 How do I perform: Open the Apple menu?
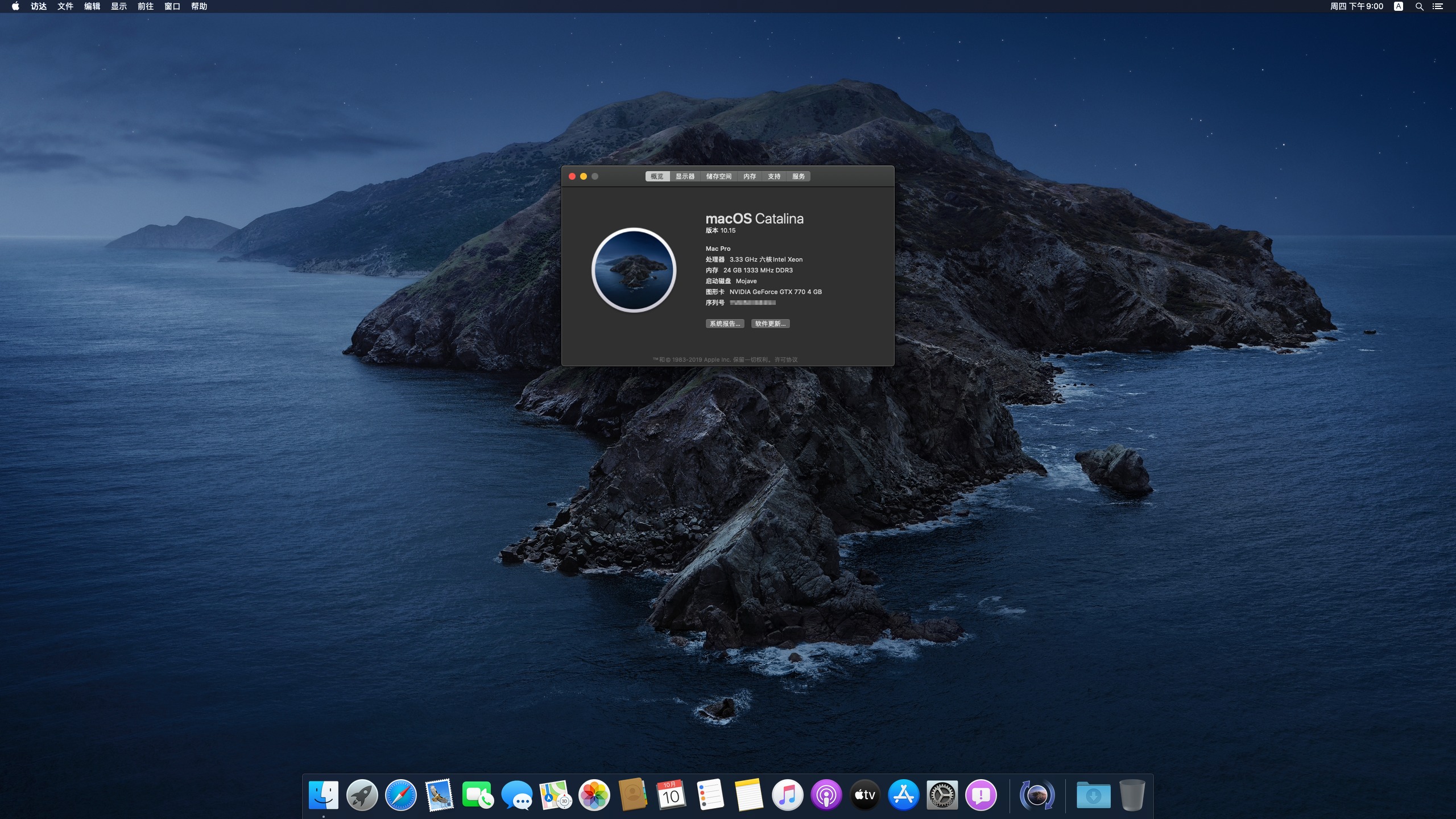15,6
